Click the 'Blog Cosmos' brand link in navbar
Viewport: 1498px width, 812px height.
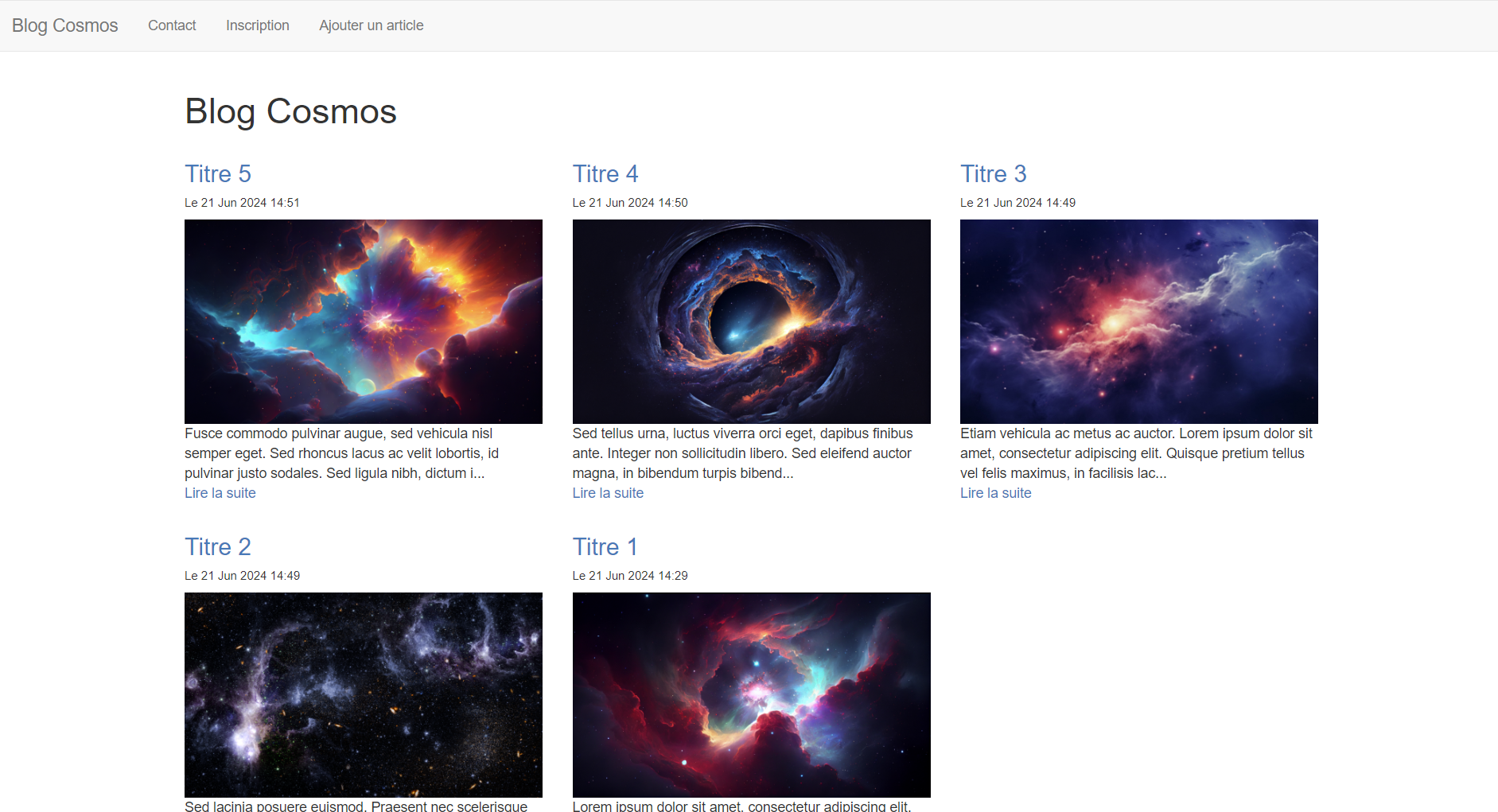(64, 25)
